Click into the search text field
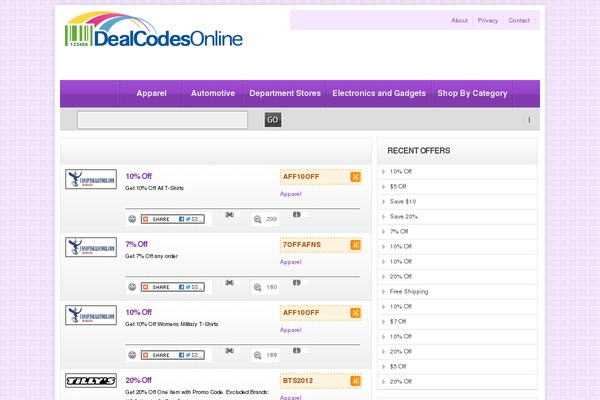 (162, 120)
